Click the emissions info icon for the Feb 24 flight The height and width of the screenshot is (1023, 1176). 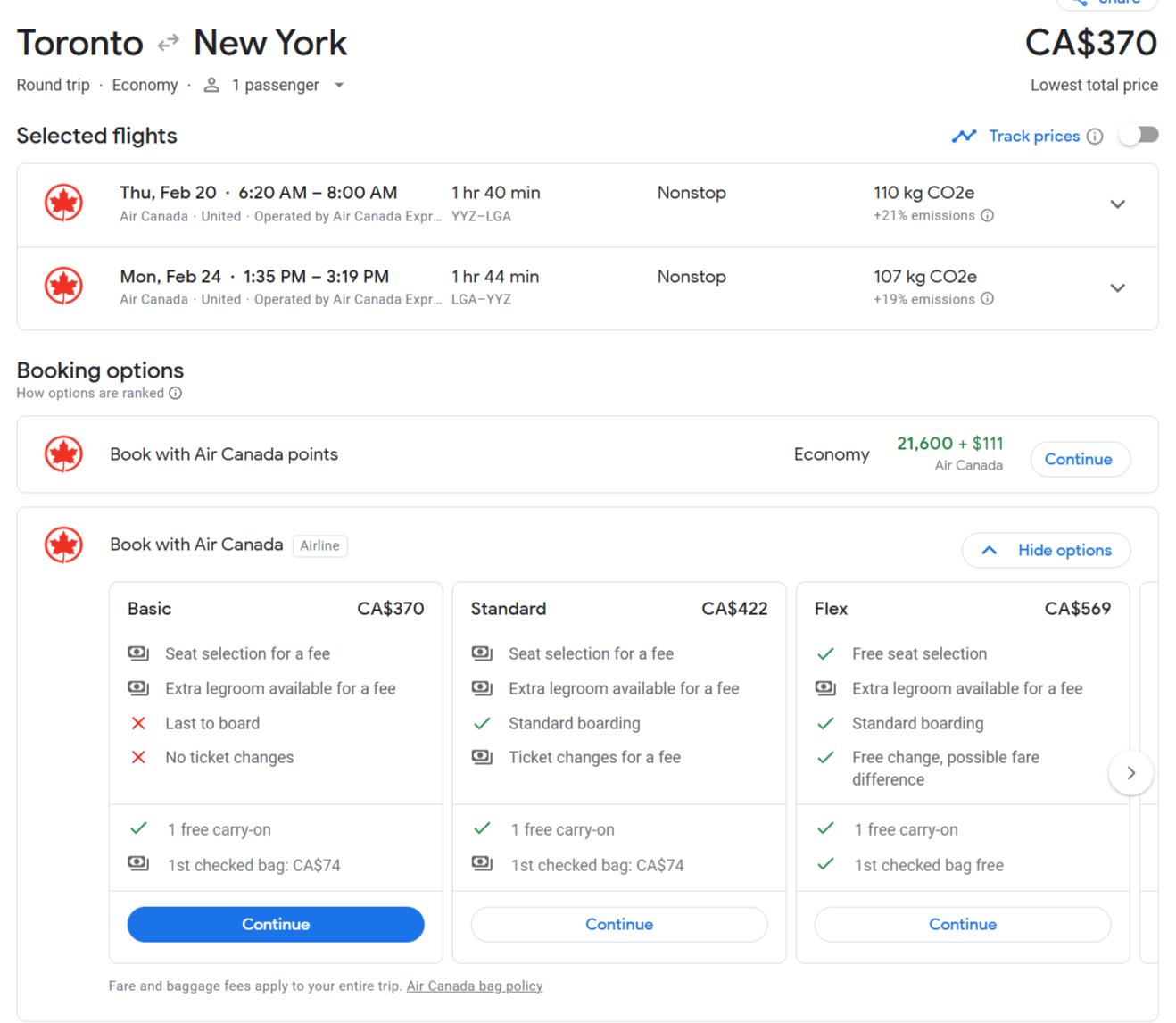coord(987,299)
